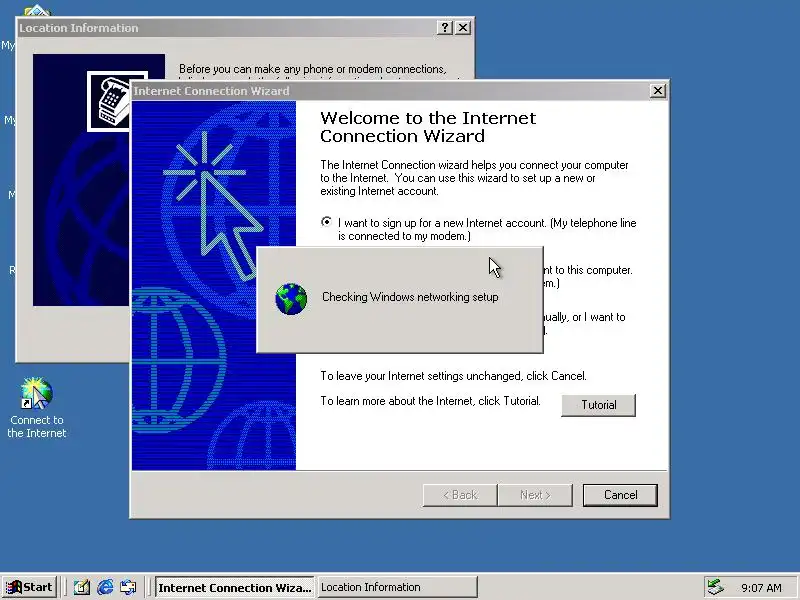
Task: Click the 9:07 AM clock
Action: (761, 588)
